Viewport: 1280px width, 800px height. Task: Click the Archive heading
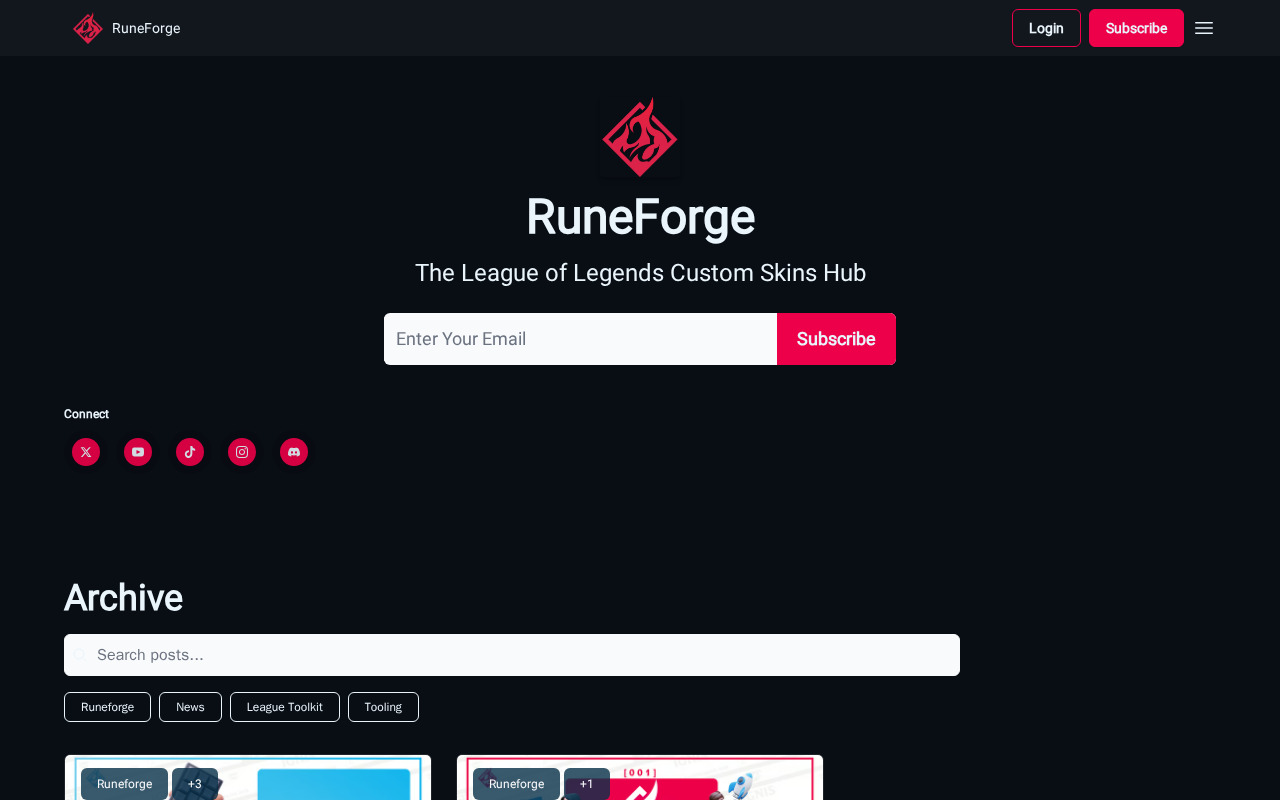pos(123,598)
